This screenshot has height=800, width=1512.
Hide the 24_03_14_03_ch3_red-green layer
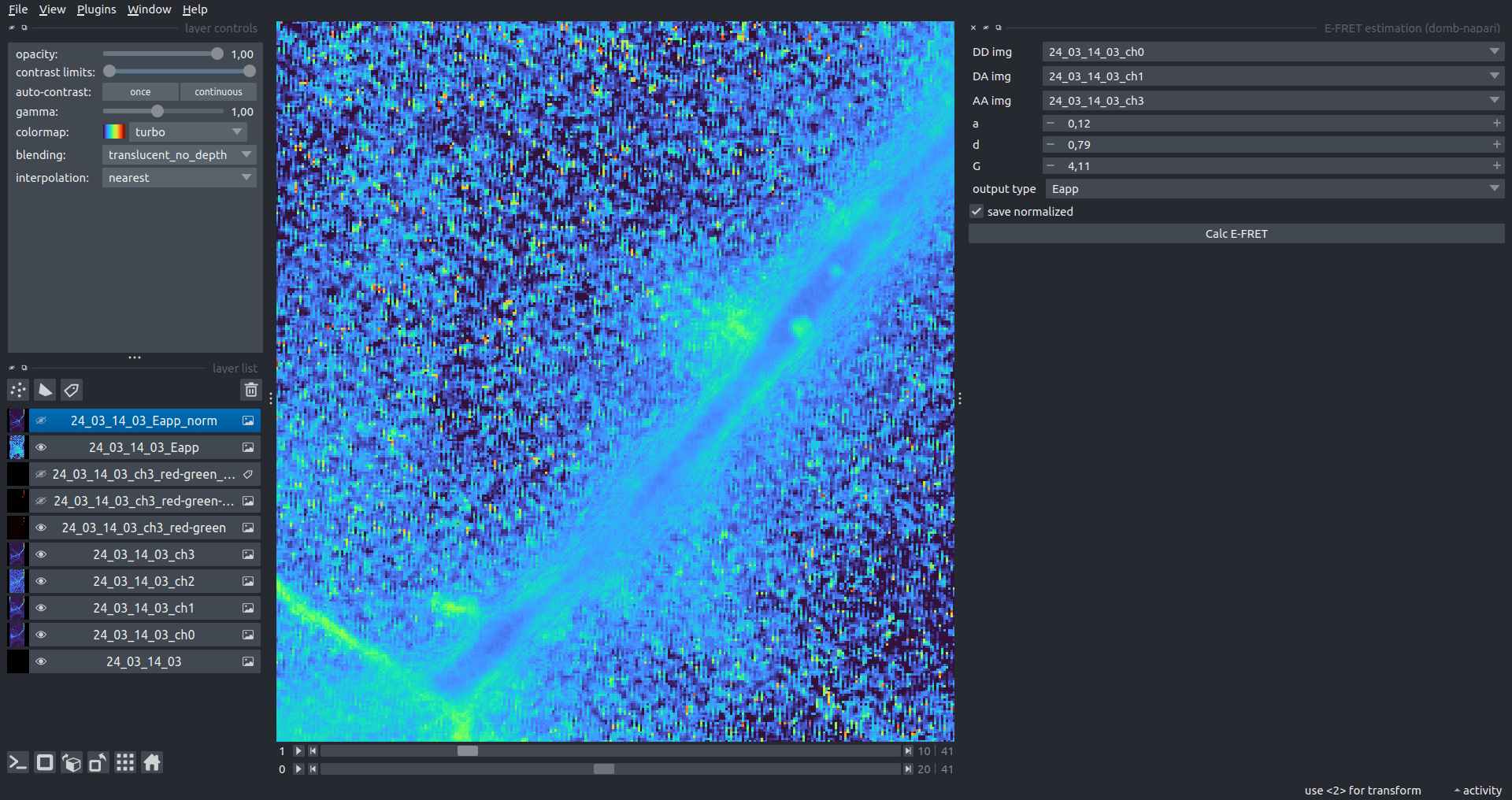41,528
